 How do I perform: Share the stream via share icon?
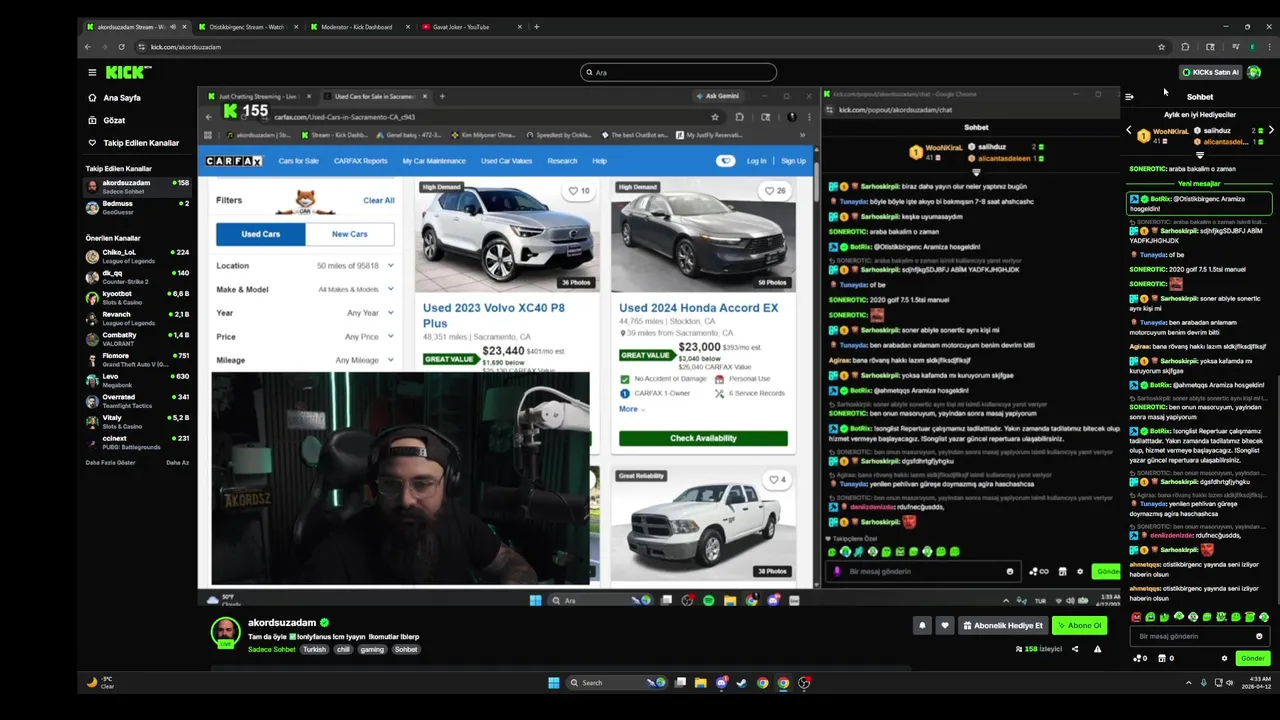click(1075, 649)
